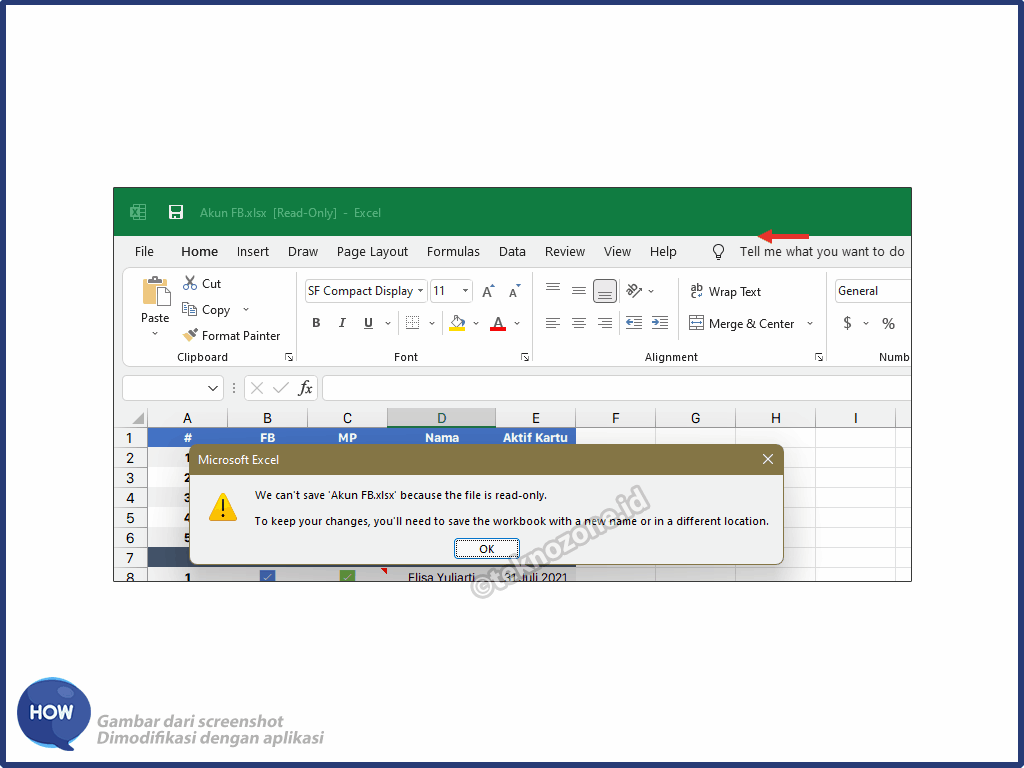Screen dimensions: 1024x768
Task: Close the Microsoft Excel read-only dialog
Action: point(768,459)
